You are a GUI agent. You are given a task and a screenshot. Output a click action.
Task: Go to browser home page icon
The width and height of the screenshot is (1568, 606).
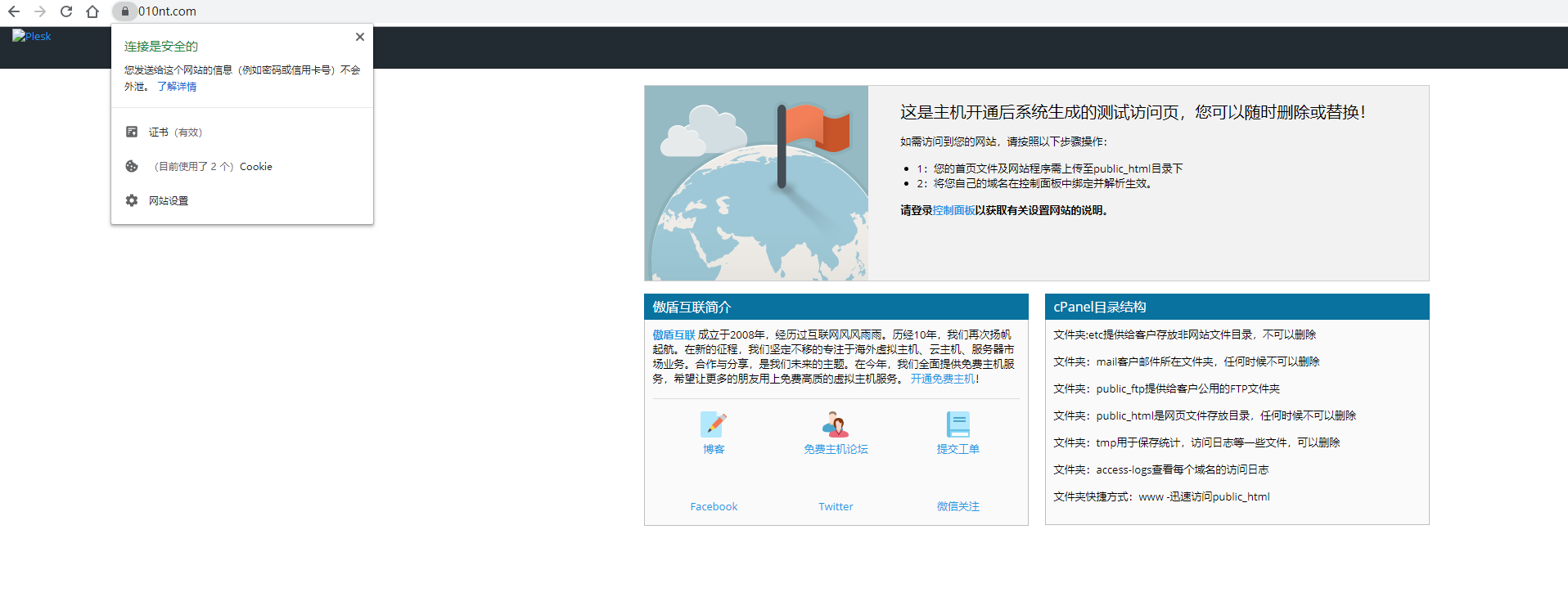[92, 11]
